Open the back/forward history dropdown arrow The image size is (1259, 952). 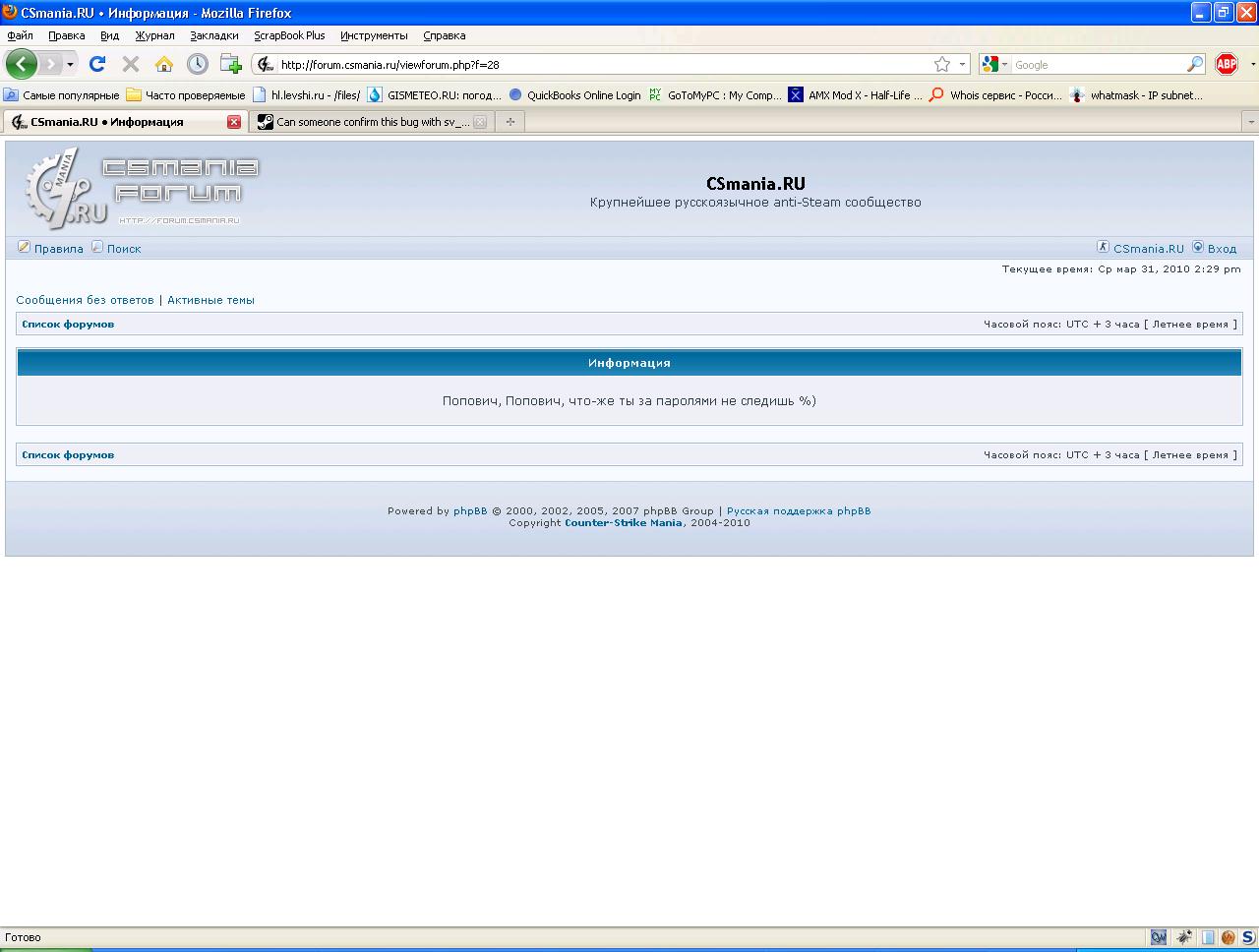[70, 65]
